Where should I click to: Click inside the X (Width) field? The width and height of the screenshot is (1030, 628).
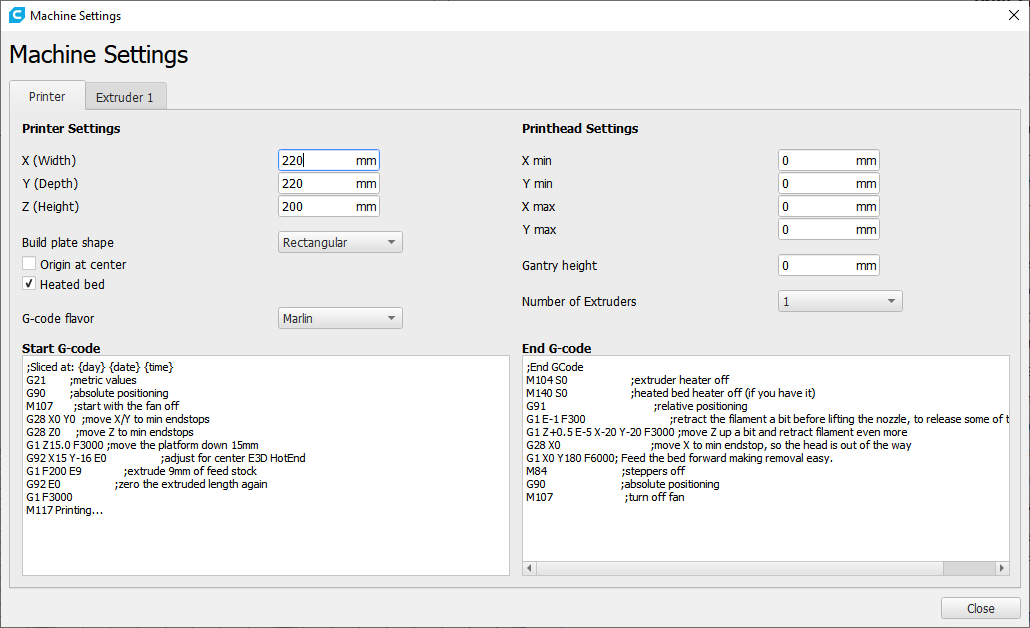(328, 160)
